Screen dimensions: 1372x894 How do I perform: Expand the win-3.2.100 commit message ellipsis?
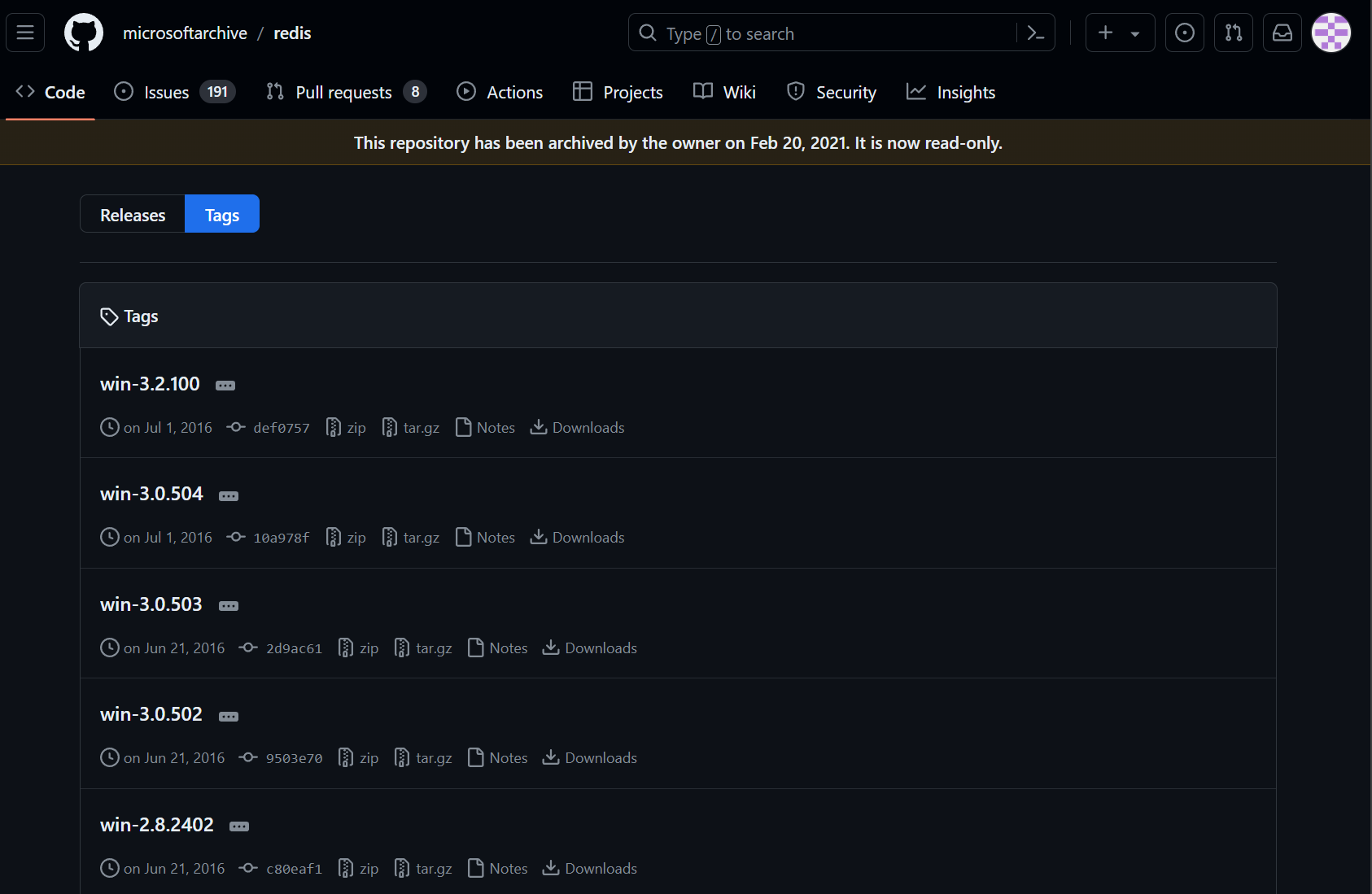coord(225,386)
